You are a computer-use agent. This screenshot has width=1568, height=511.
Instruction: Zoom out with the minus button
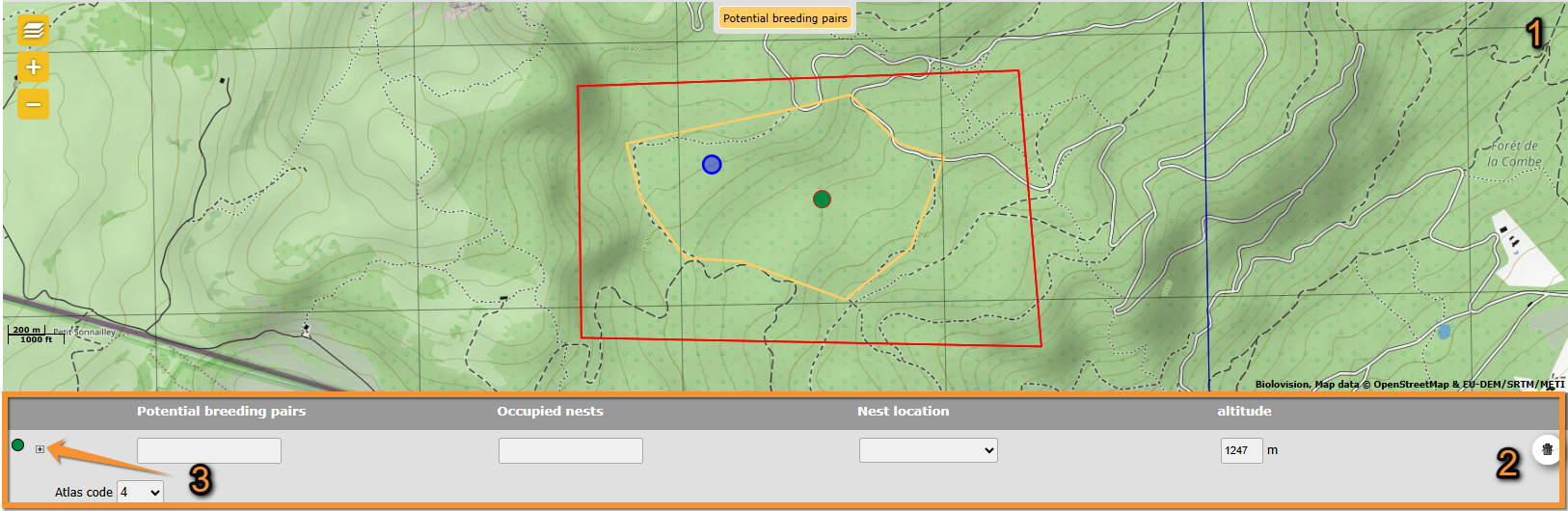(33, 104)
